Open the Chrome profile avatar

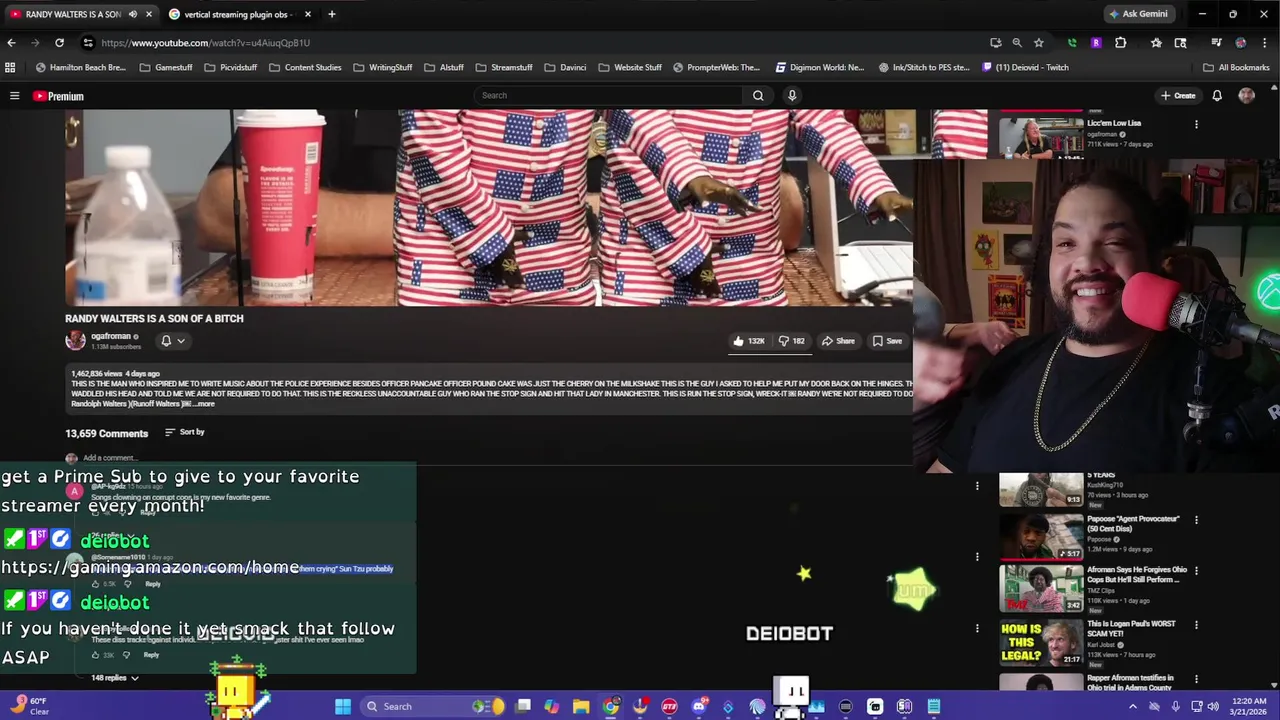[1241, 43]
